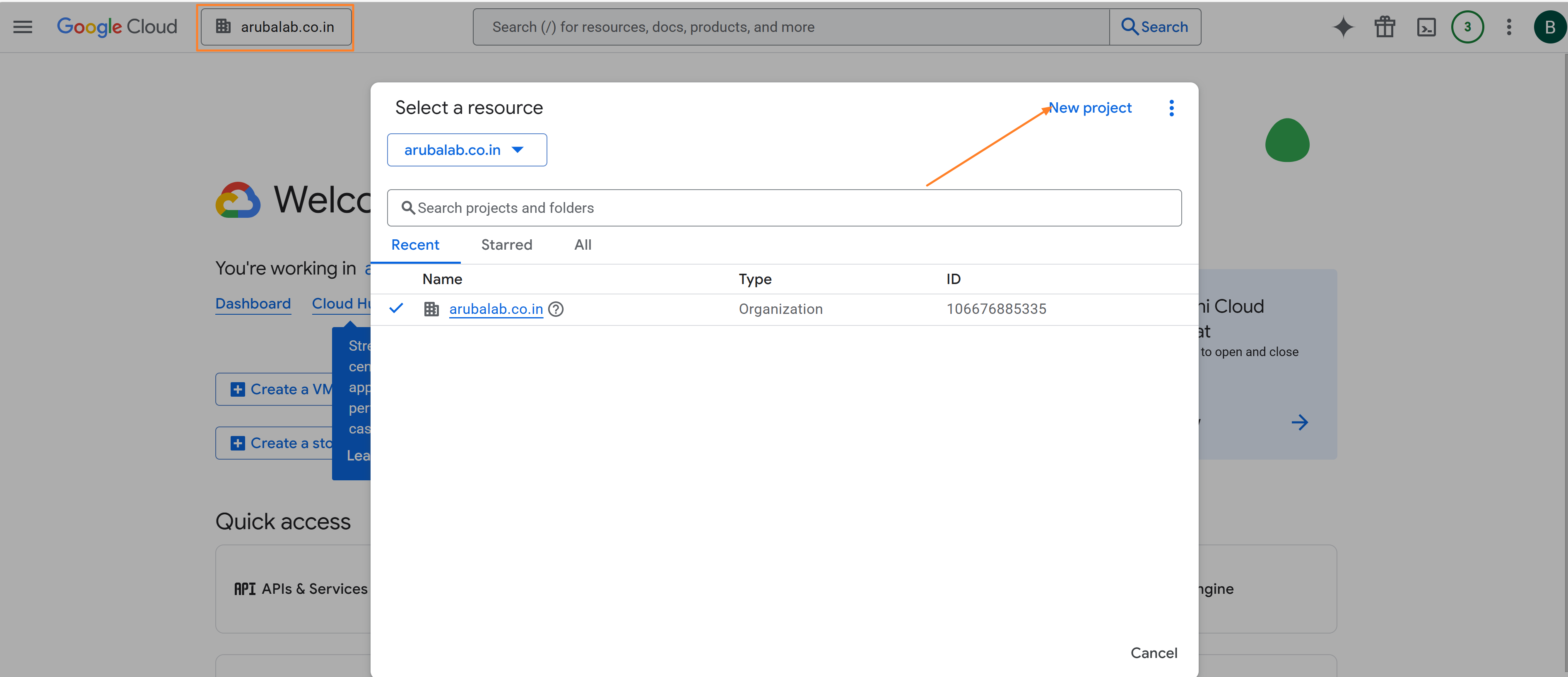Screen dimensions: 1568x677
Task: Activate Cloud Shell terminal icon
Action: (x=1426, y=27)
